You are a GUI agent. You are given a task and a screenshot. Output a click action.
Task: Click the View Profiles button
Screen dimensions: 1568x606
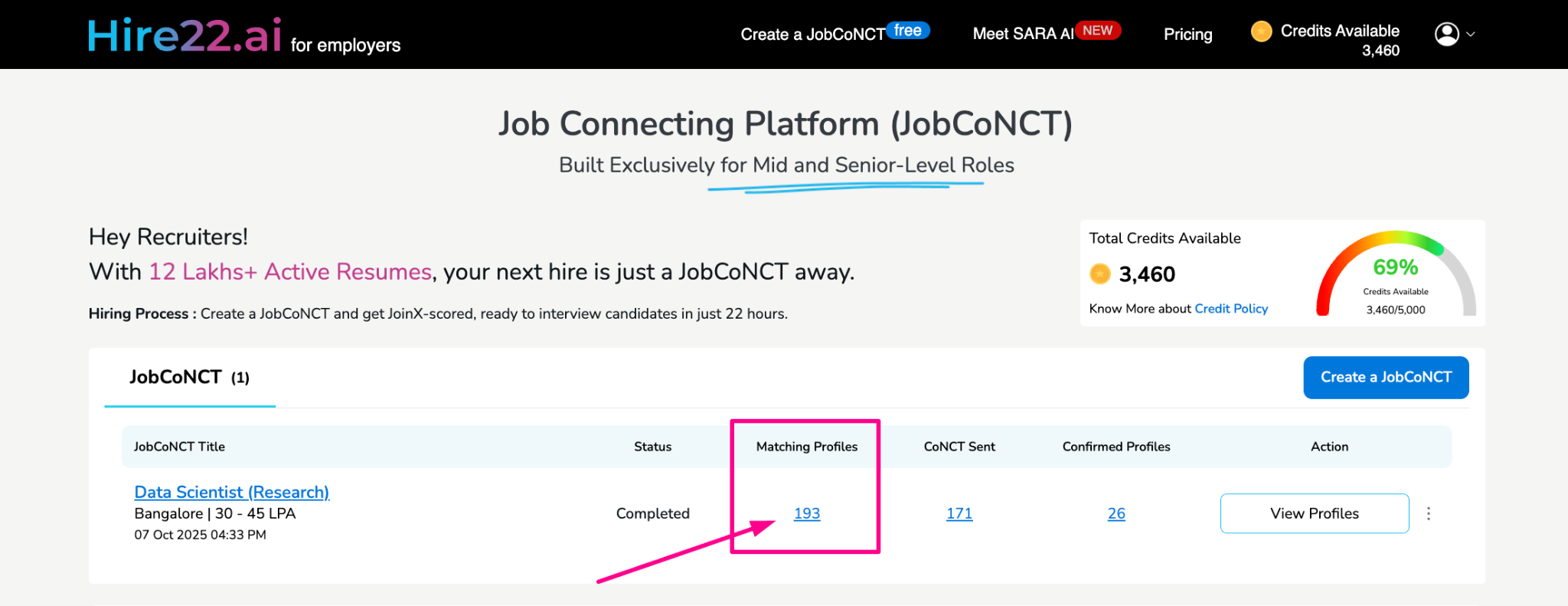point(1314,513)
